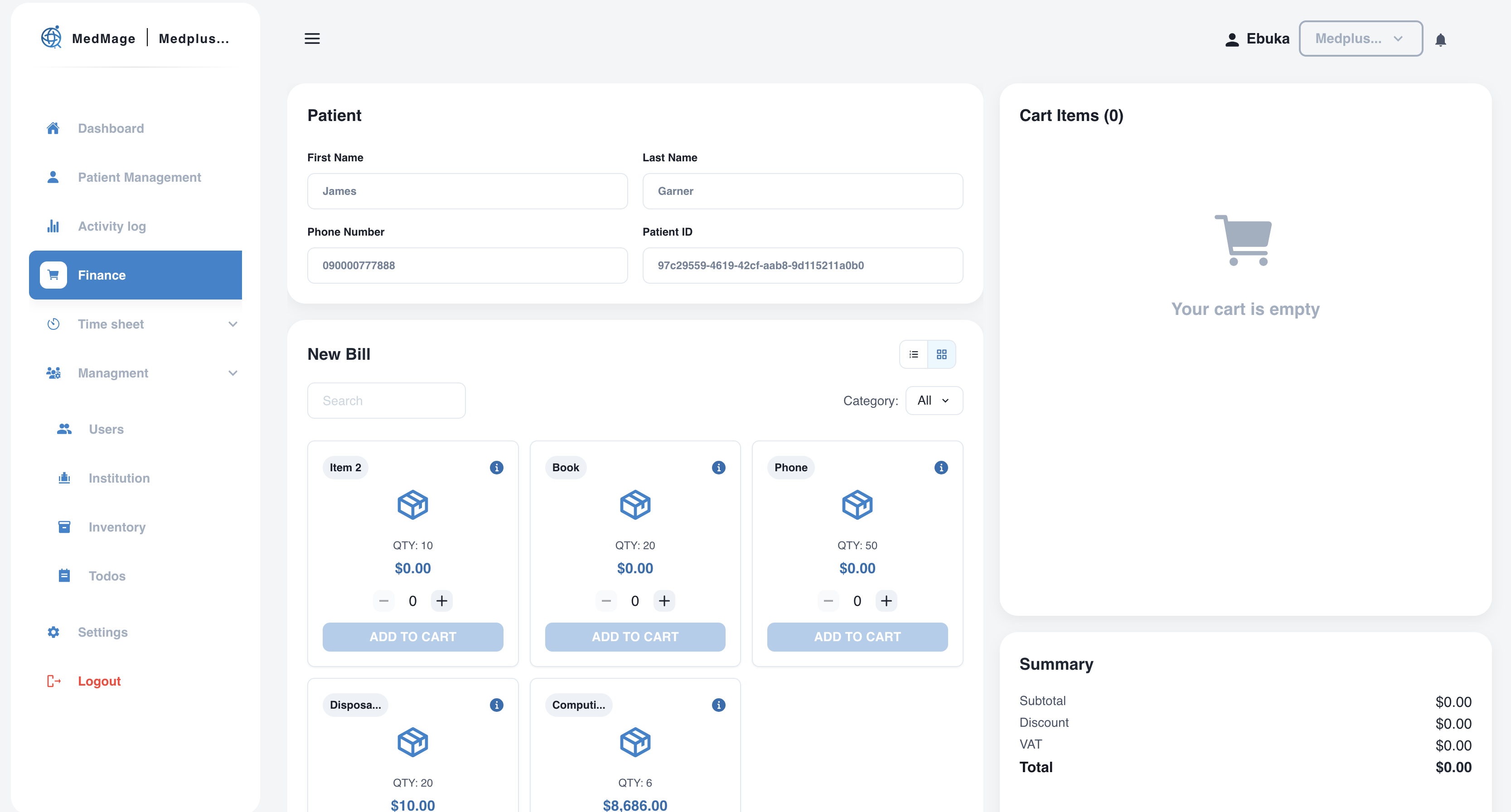Viewport: 1511px width, 812px height.
Task: Click the user profile icon beside Ebuka
Action: click(1232, 39)
